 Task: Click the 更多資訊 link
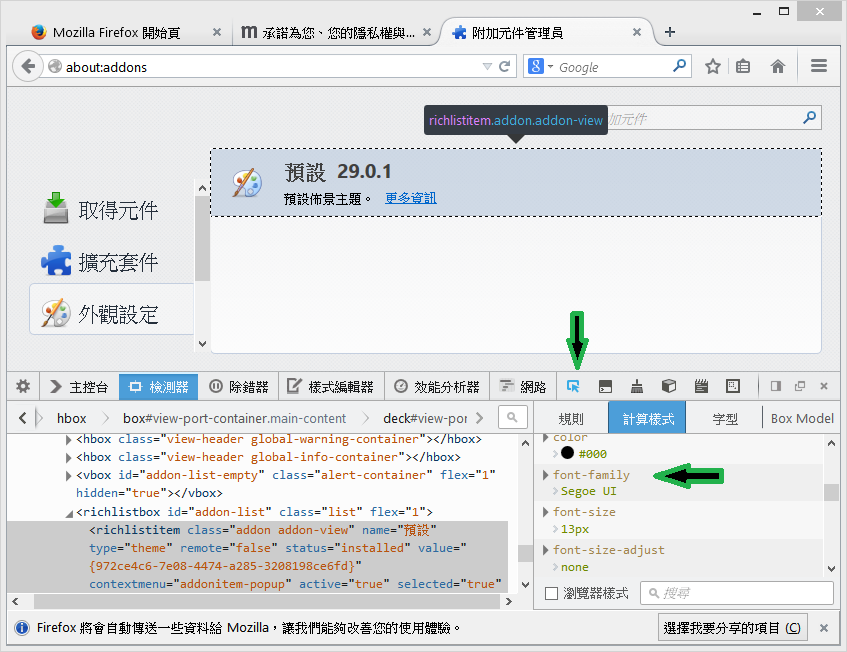pyautogui.click(x=410, y=198)
